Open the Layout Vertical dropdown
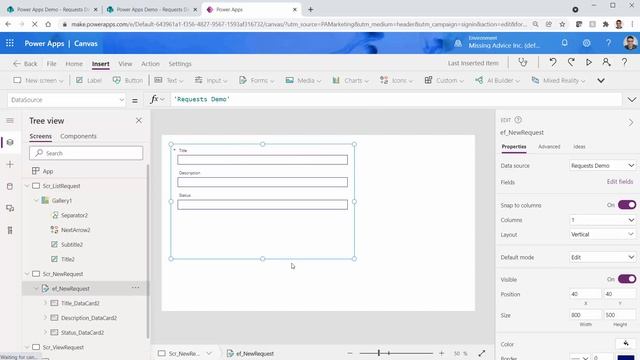The image size is (640, 360). point(602,234)
